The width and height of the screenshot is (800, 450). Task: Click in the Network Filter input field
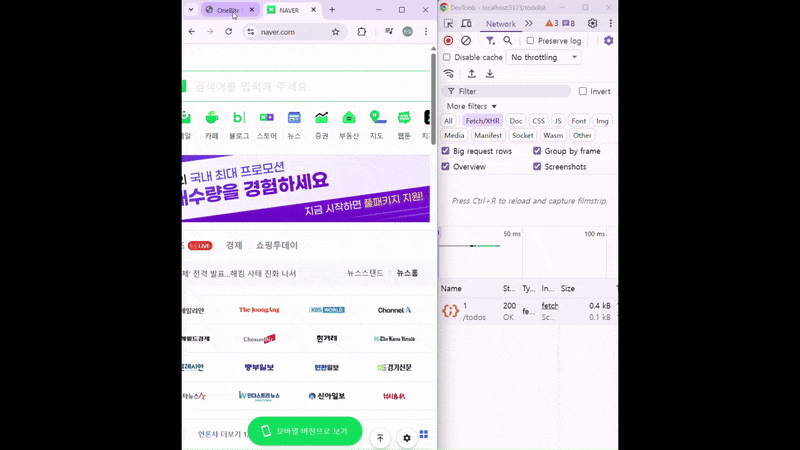(506, 91)
